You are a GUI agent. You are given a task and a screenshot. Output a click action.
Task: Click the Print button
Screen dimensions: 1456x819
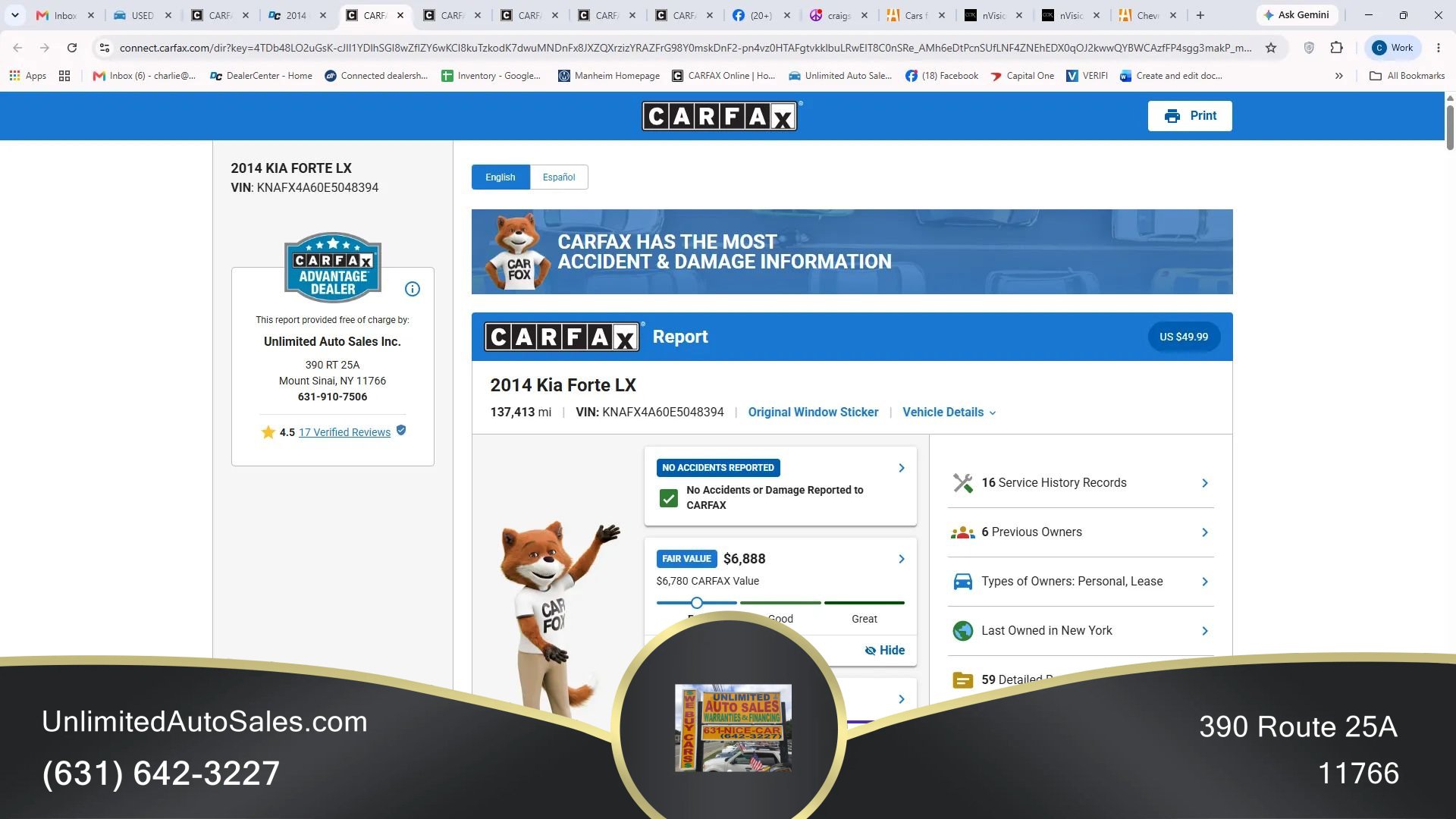[x=1189, y=116]
